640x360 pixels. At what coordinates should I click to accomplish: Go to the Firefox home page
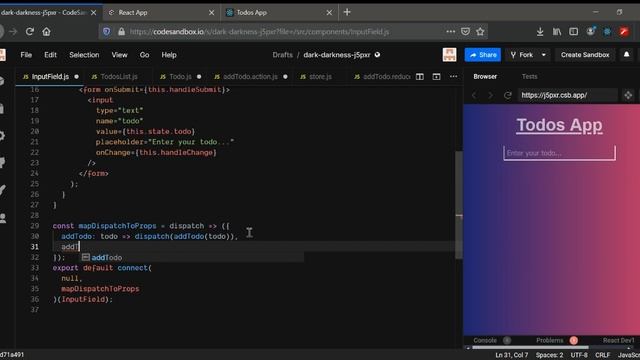pos(47,31)
